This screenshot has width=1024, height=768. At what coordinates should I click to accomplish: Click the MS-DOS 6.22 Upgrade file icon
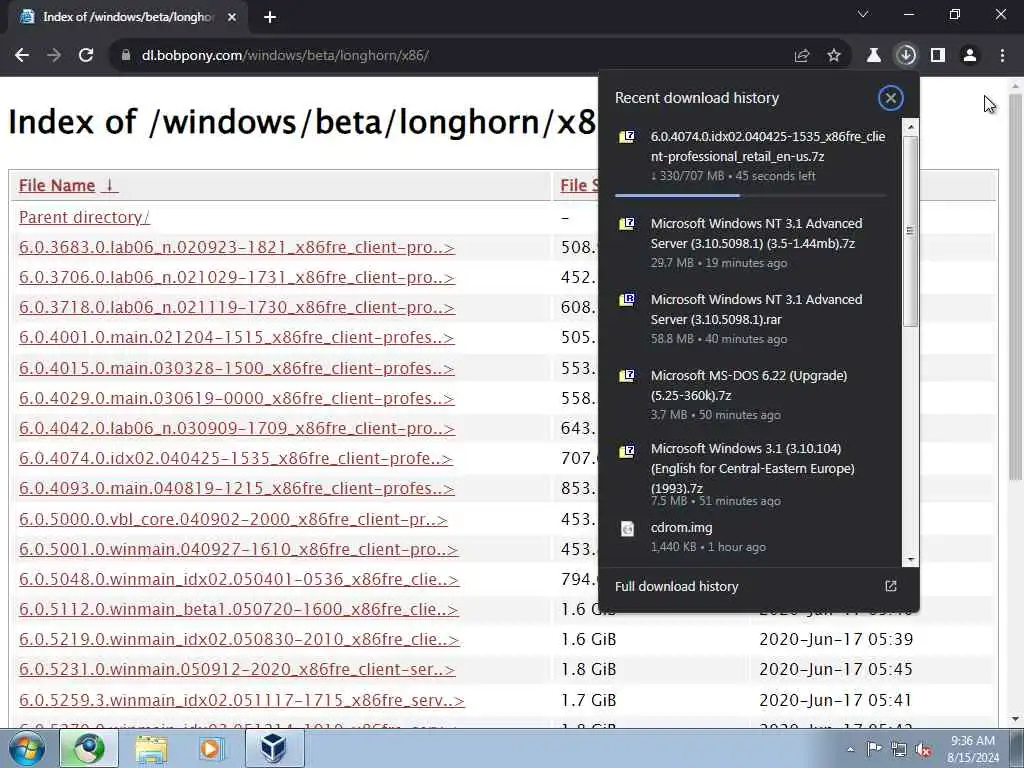[627, 376]
